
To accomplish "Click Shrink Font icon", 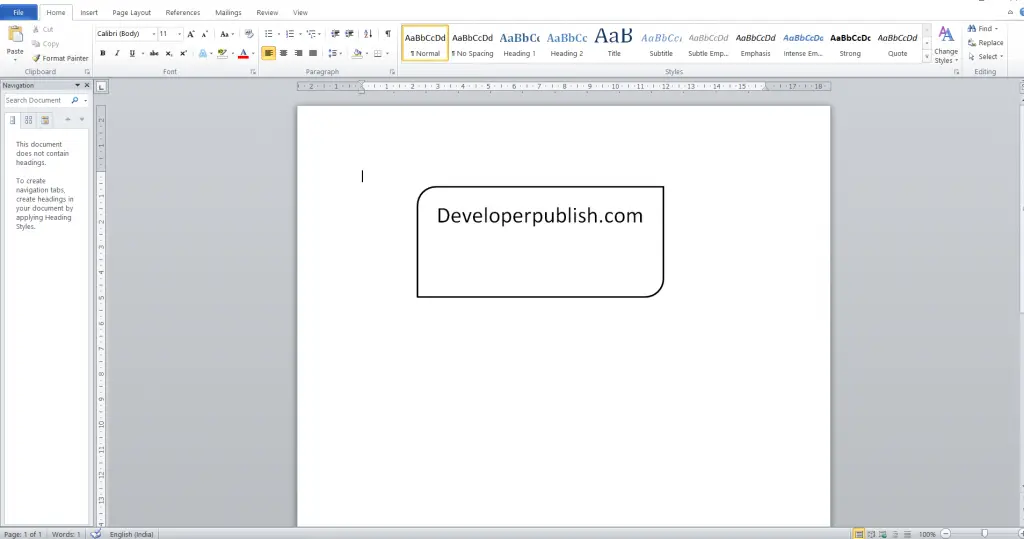I will [204, 34].
